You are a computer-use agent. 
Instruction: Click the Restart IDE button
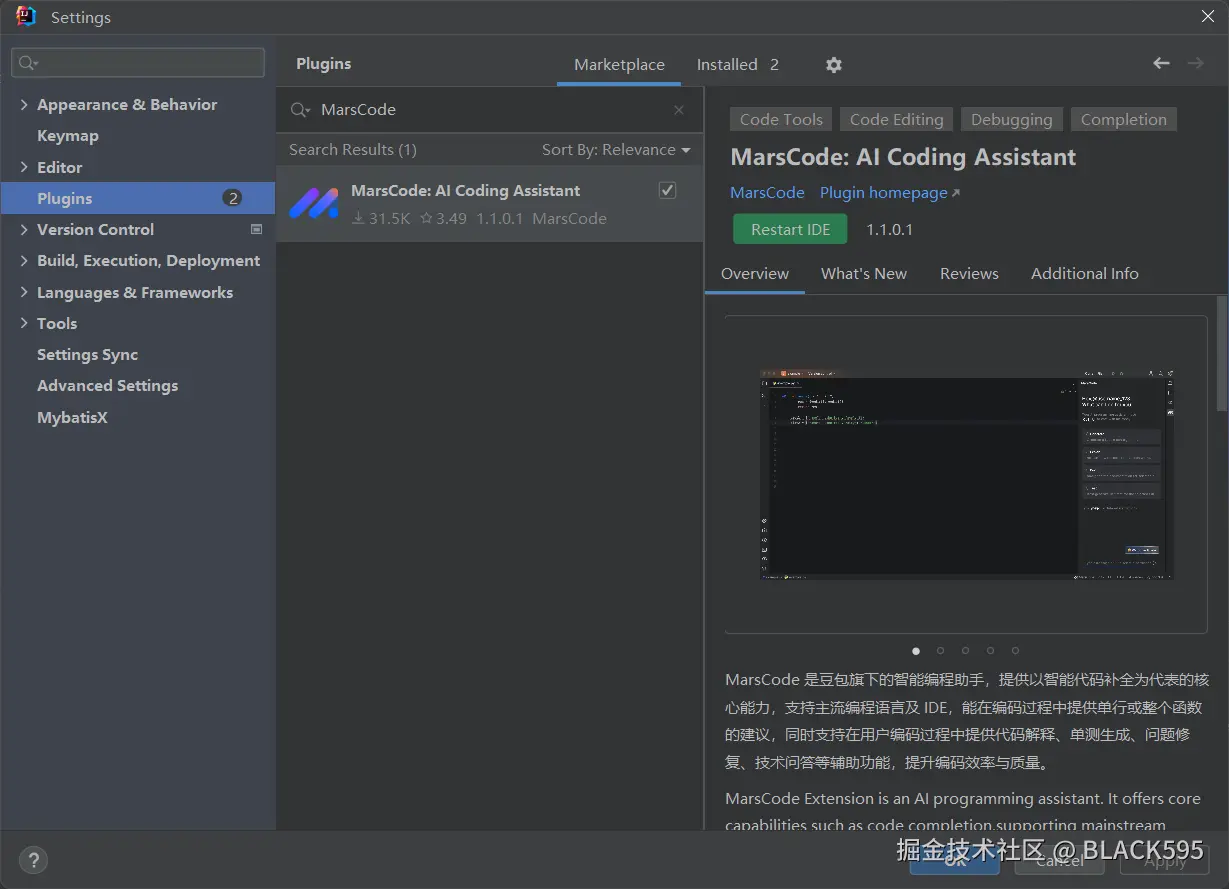pyautogui.click(x=790, y=229)
